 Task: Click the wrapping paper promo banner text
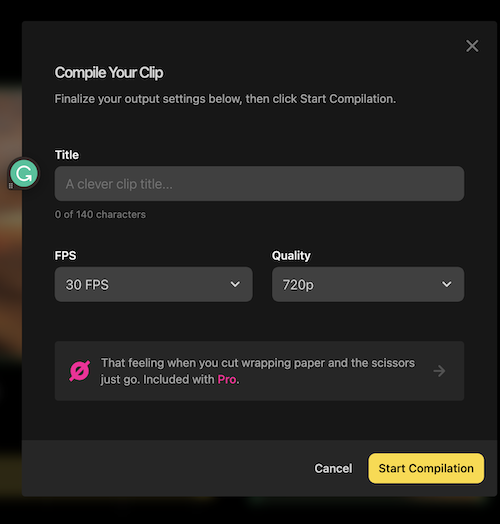pyautogui.click(x=258, y=371)
